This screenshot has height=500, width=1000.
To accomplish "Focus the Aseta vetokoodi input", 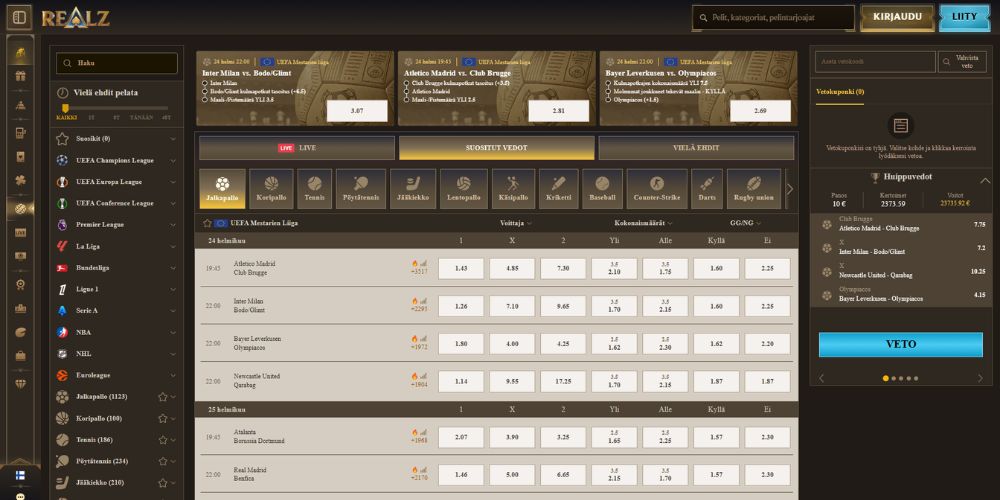I will pos(875,62).
